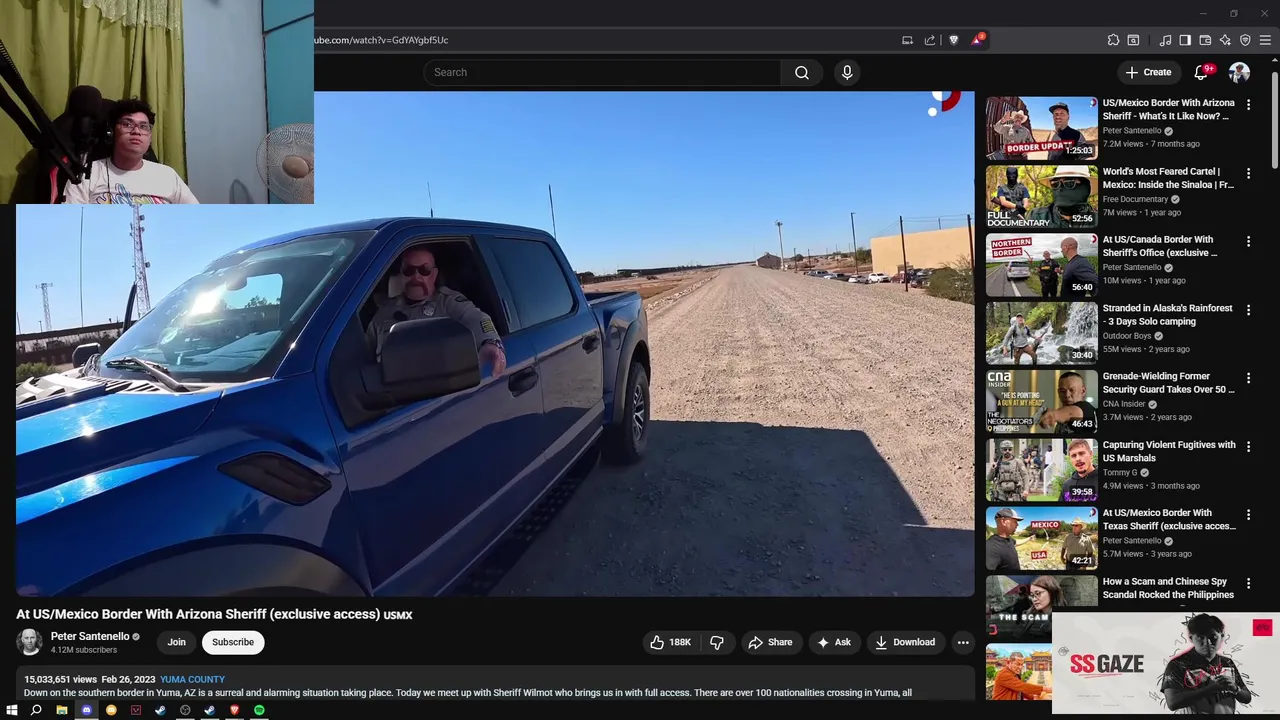Viewport: 1280px width, 720px height.
Task: Like the video with thumbs up 188K
Action: tap(671, 642)
